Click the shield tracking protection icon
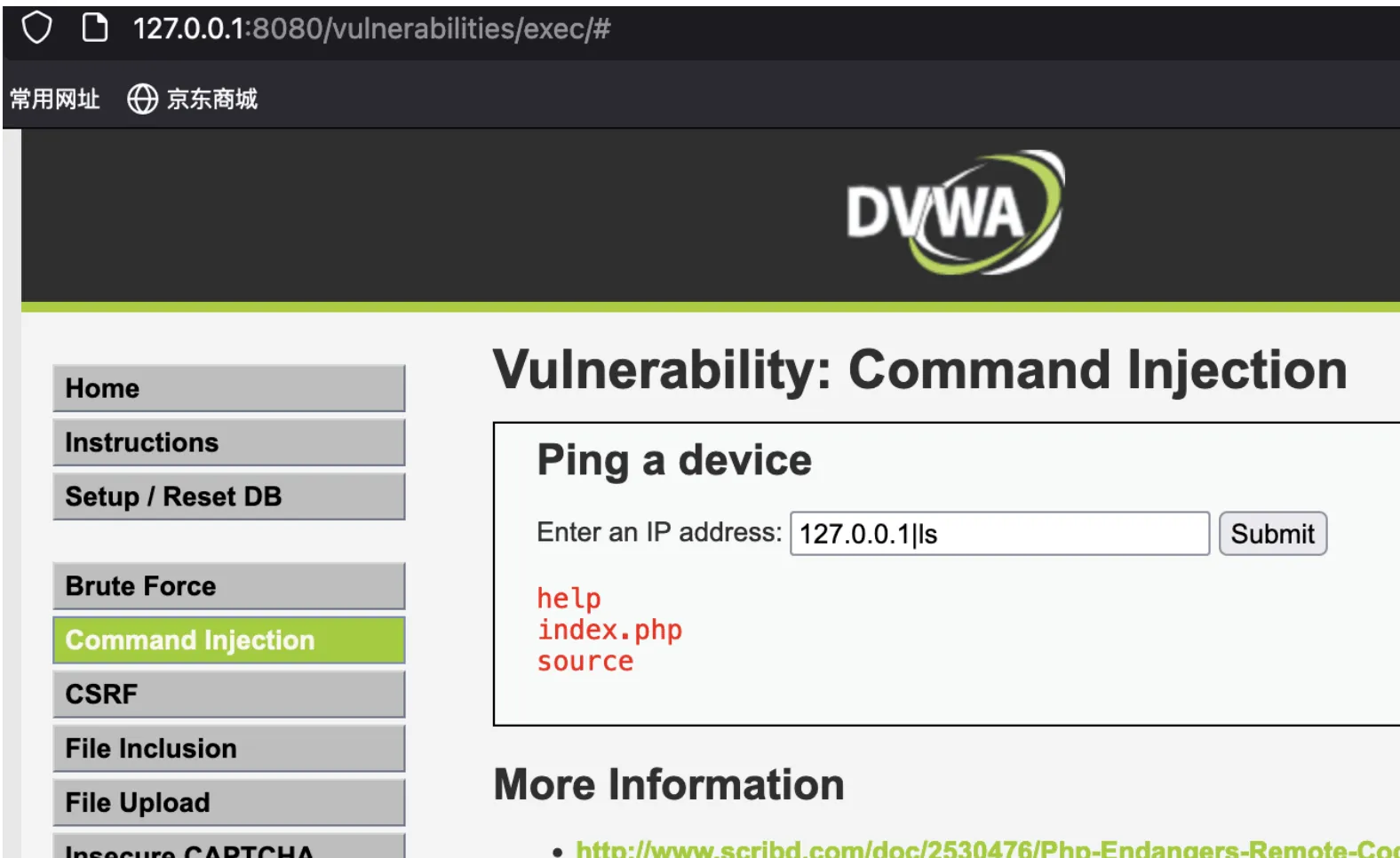 [x=36, y=28]
